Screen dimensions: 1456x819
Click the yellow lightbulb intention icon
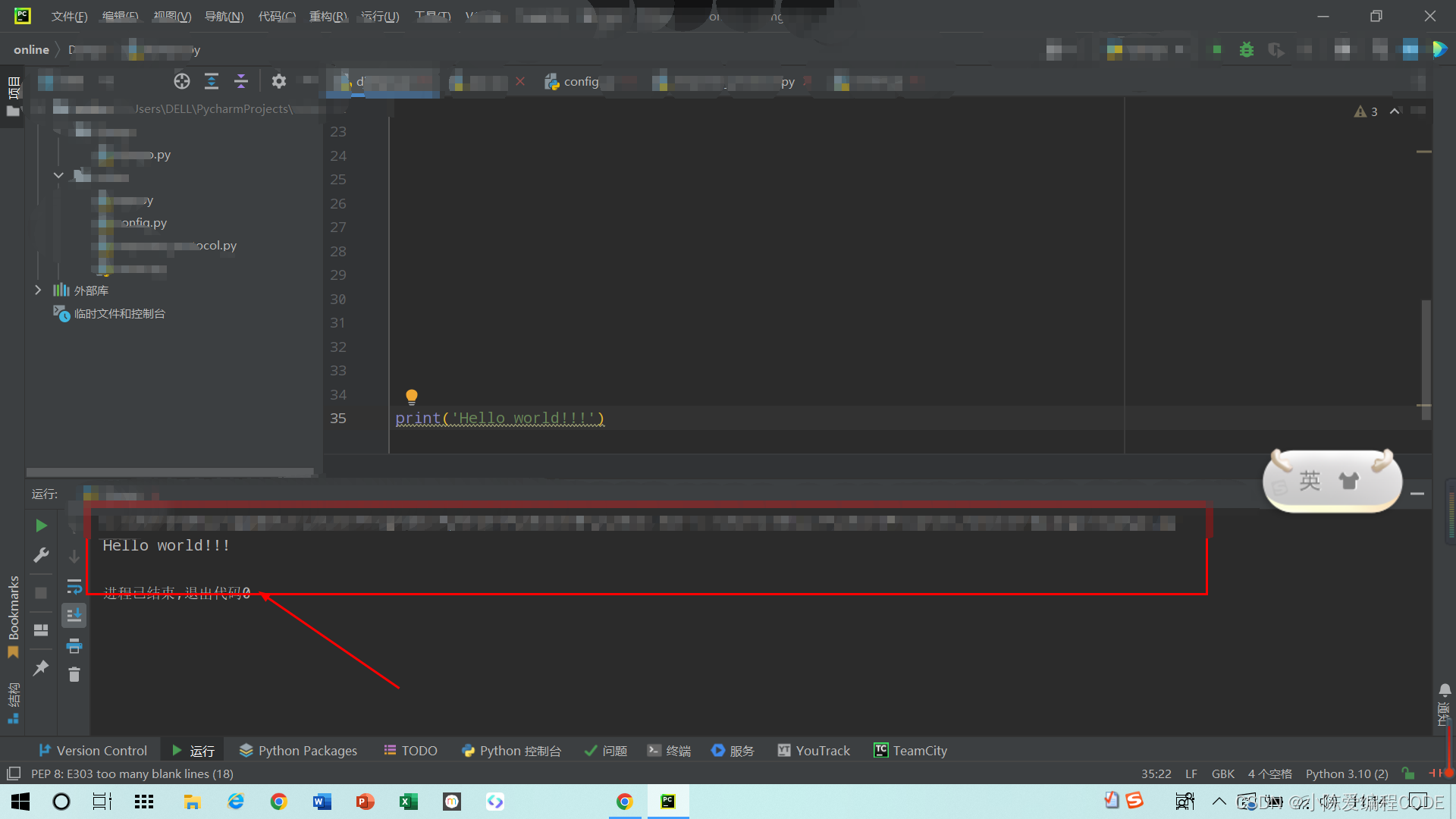[x=412, y=396]
